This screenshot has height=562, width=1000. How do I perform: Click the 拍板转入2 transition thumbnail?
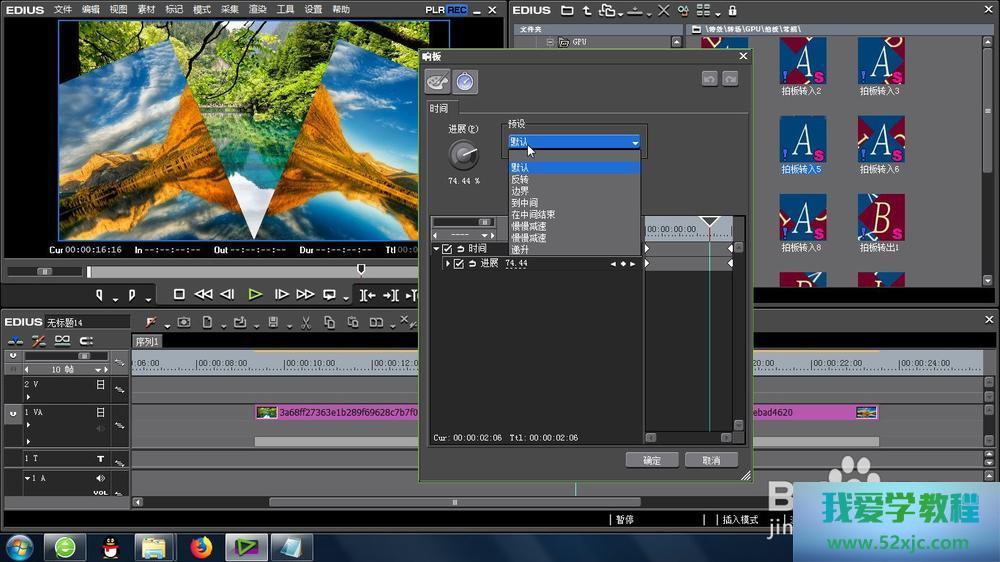[802, 61]
